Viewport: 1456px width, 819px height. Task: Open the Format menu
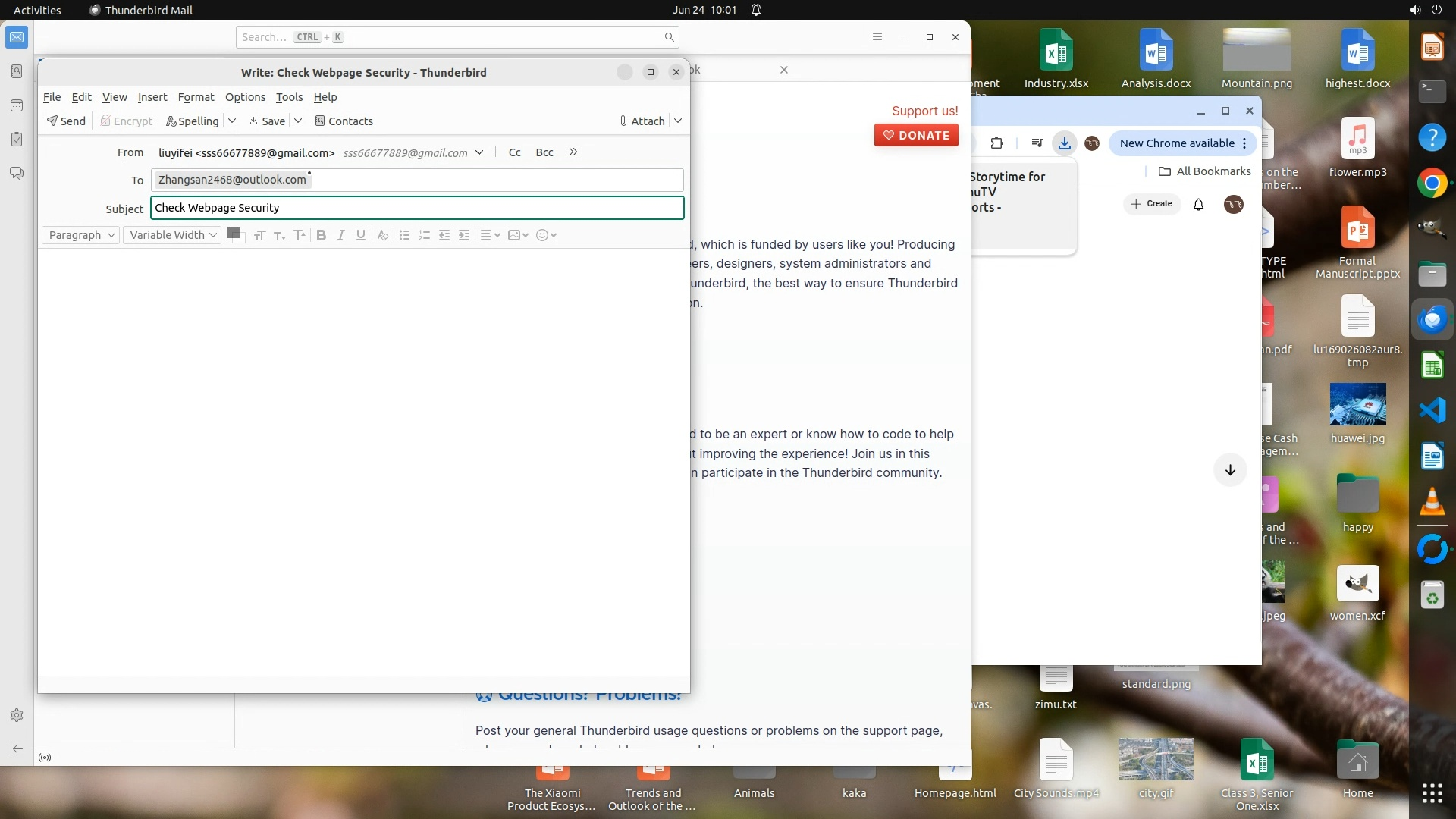196,97
